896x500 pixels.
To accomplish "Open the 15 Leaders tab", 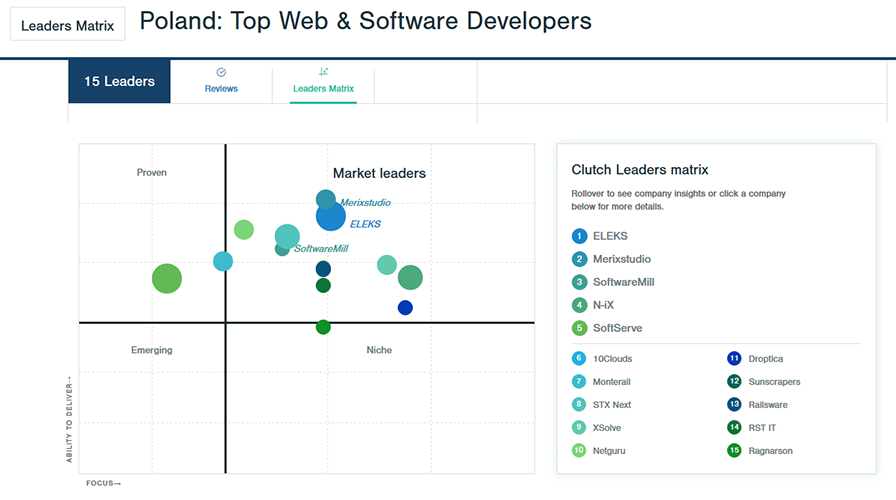I will coord(119,81).
